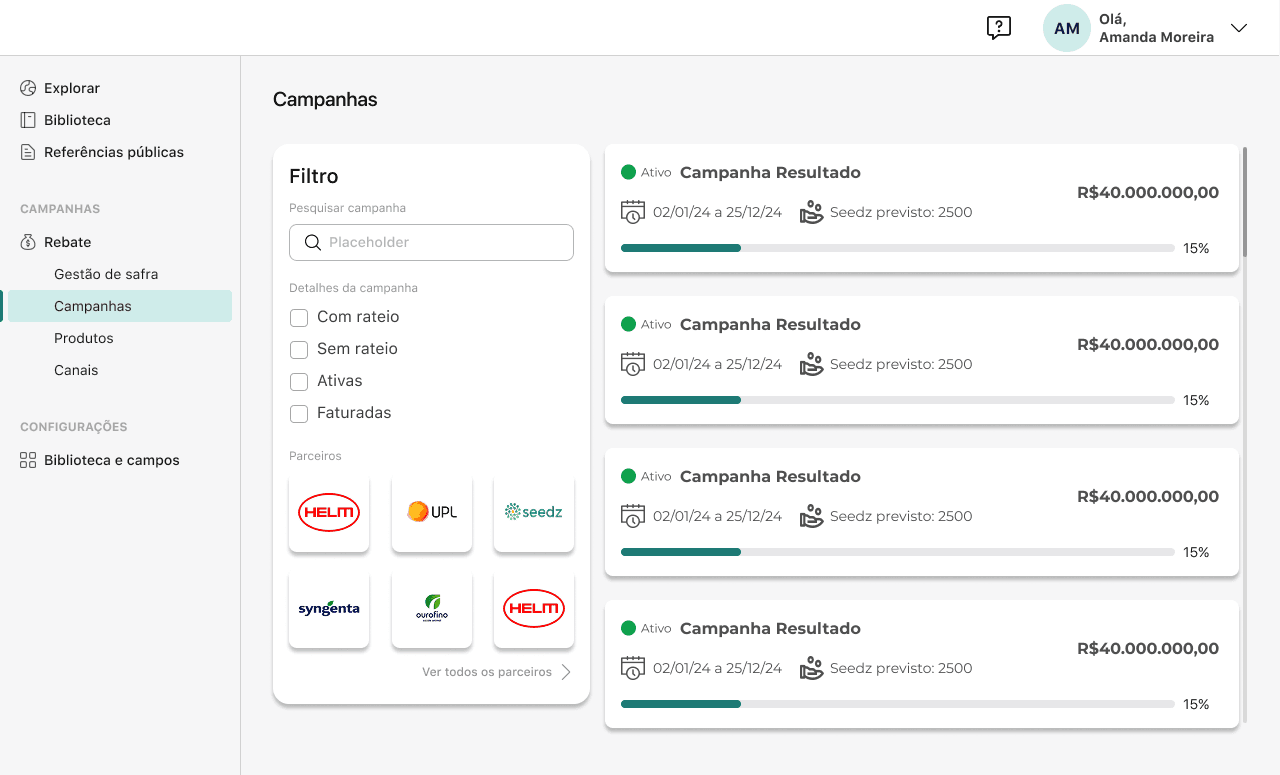Click the fourth campaign's Seedz hand icon
The width and height of the screenshot is (1280, 775).
coord(811,668)
